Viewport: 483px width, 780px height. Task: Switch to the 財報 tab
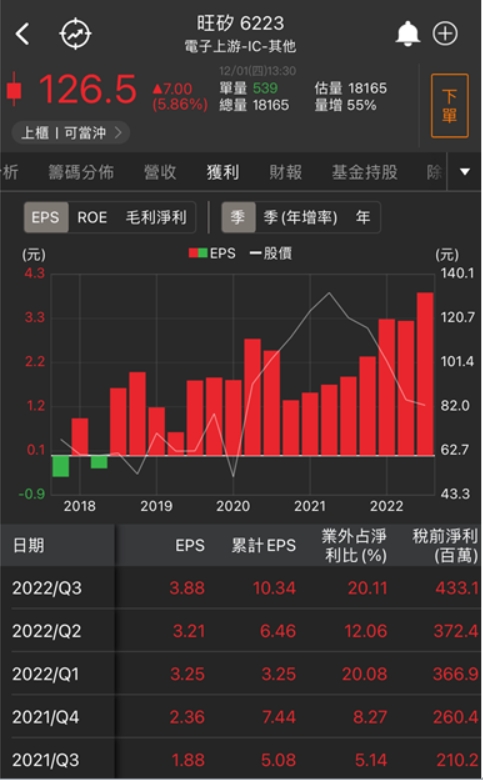[x=286, y=173]
